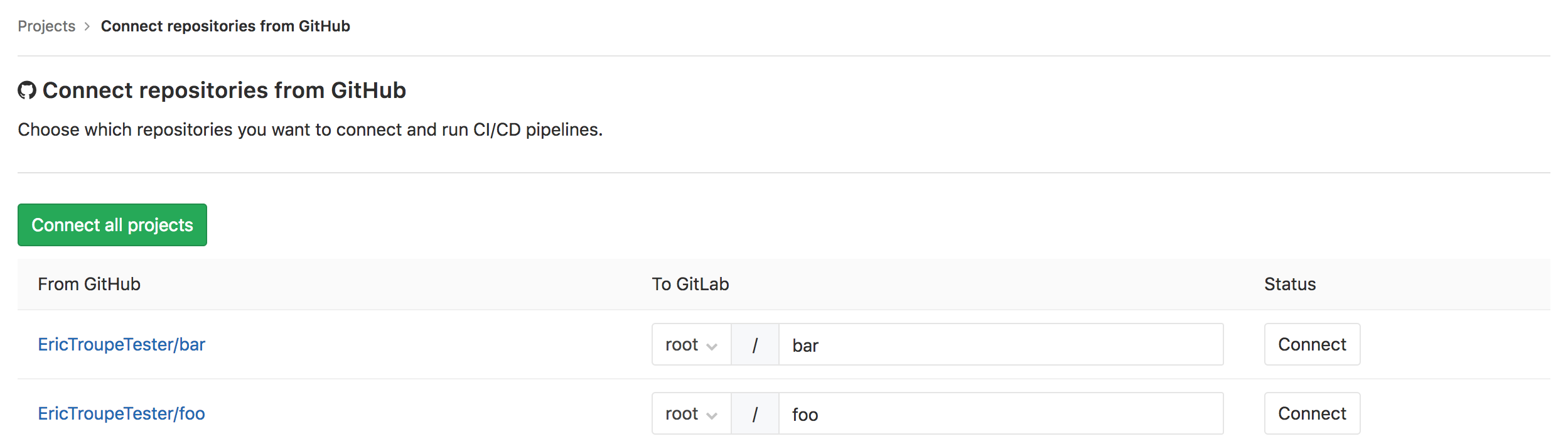Focus the bar project name field

pos(1001,345)
